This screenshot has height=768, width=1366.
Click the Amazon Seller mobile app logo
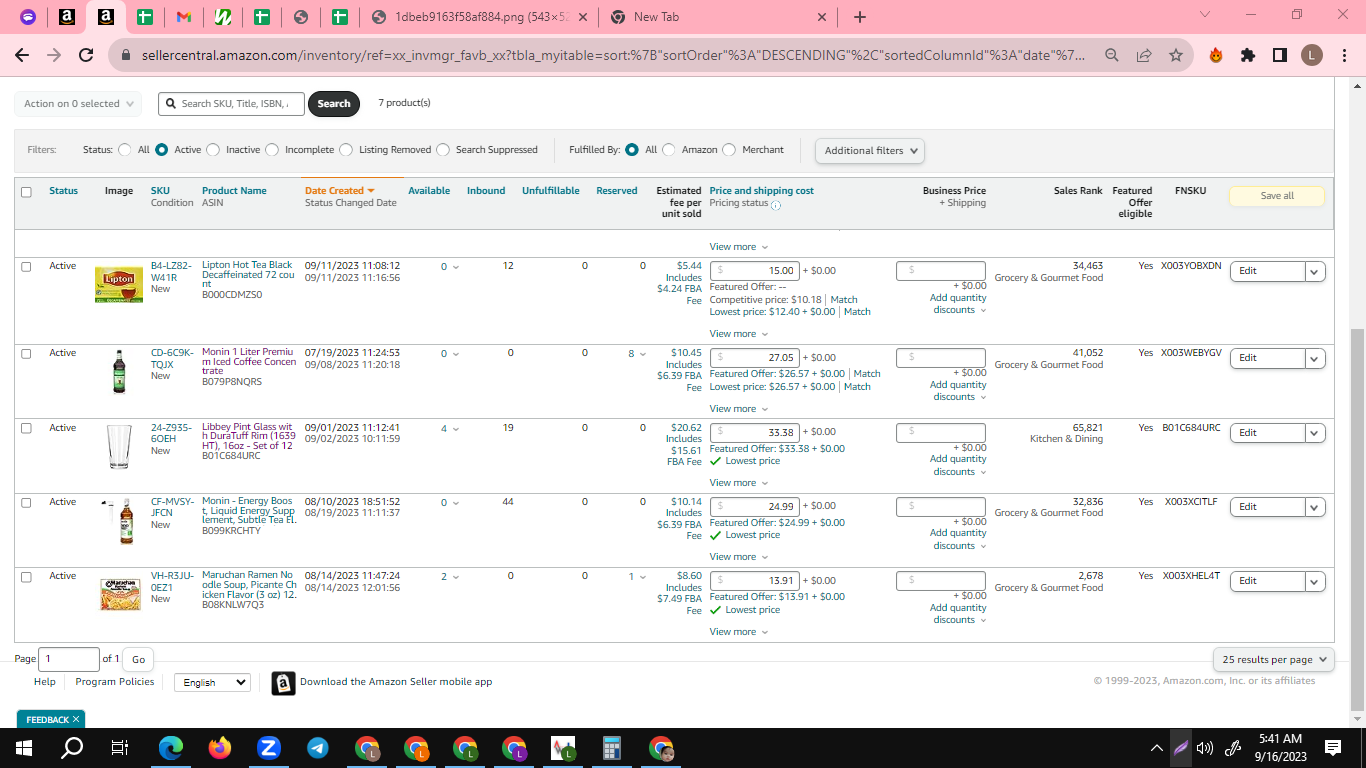(x=284, y=683)
